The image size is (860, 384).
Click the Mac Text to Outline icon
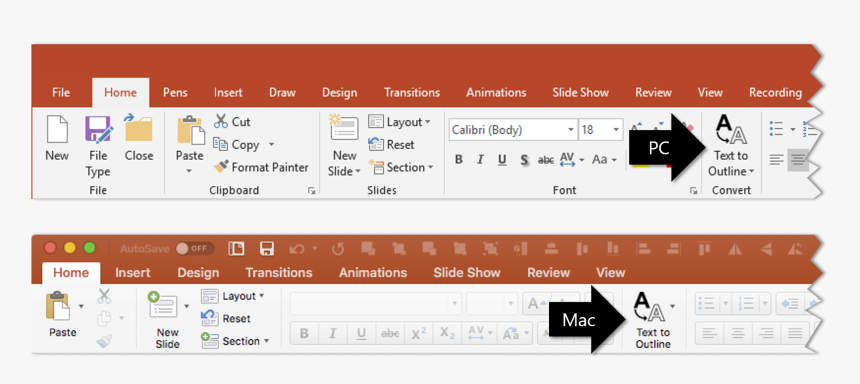click(649, 306)
